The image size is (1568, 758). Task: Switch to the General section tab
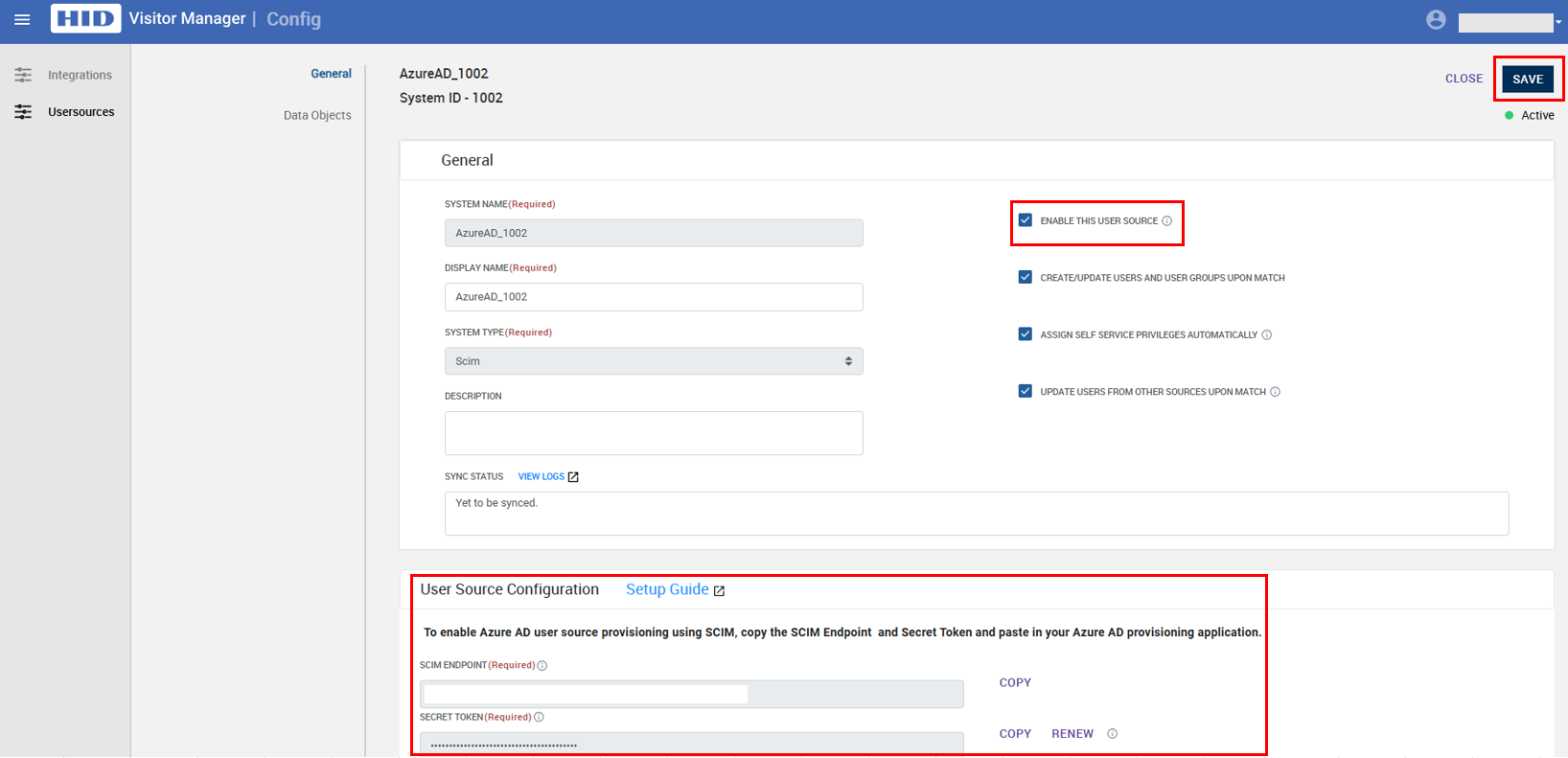point(331,74)
